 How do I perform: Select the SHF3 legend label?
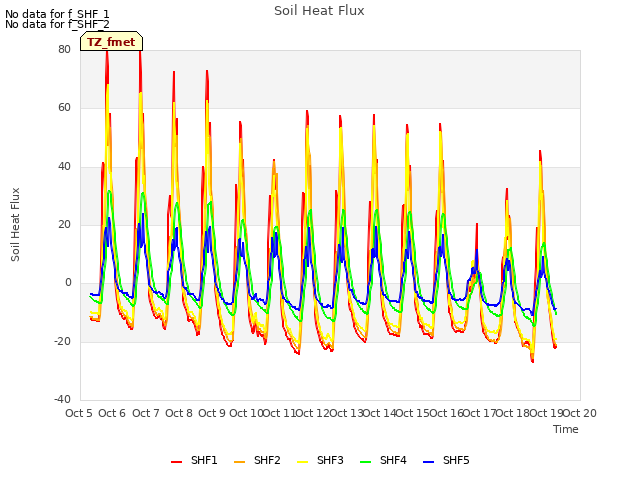click(x=330, y=460)
